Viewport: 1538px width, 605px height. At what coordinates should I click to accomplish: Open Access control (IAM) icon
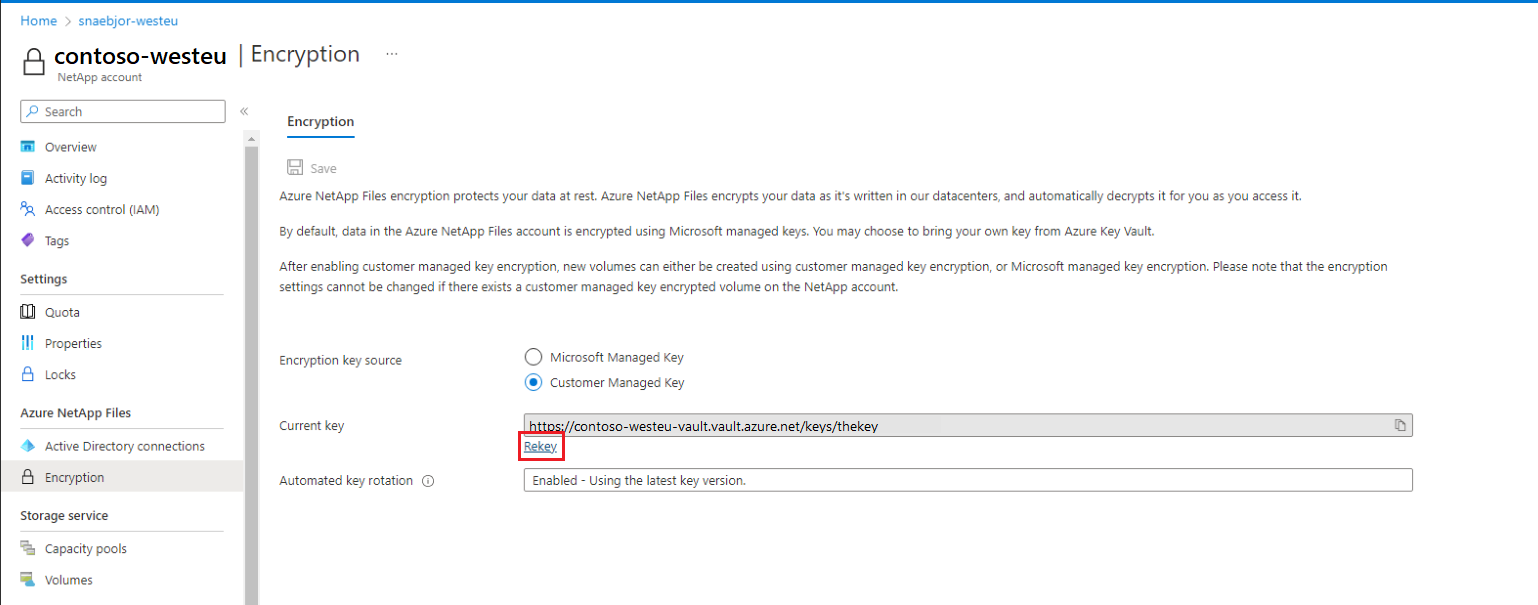[28, 209]
